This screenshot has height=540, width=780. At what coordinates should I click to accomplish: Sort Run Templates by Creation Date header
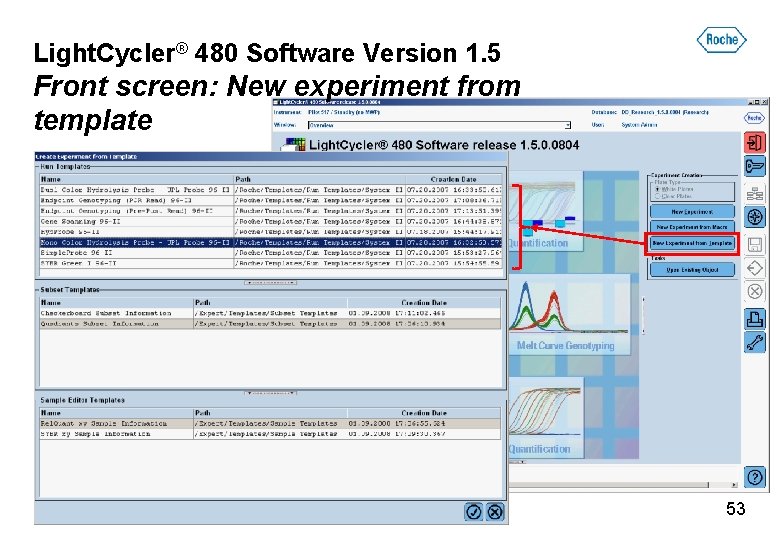point(454,179)
